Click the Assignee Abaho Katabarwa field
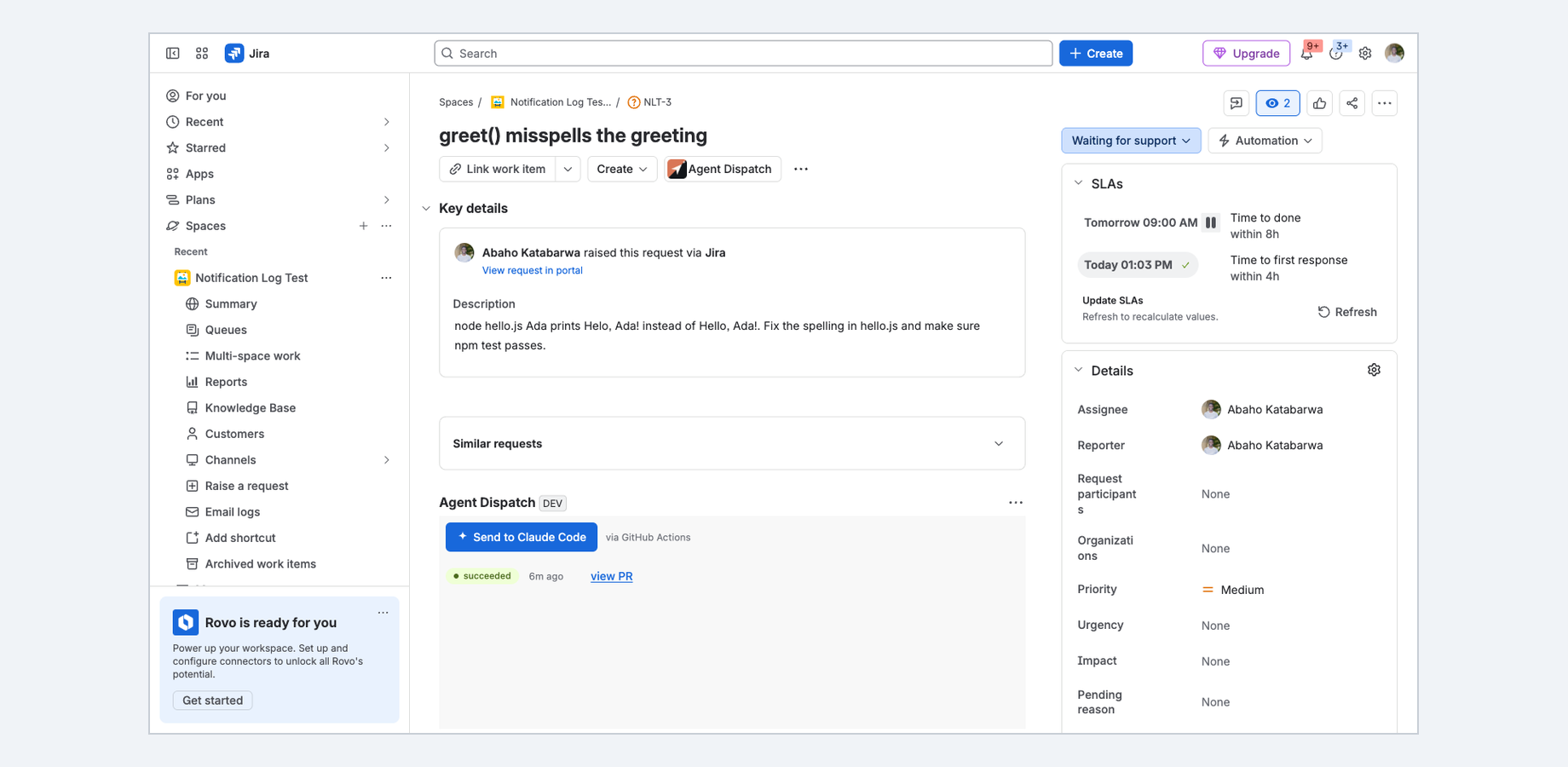The height and width of the screenshot is (767, 1568). [x=1262, y=410]
